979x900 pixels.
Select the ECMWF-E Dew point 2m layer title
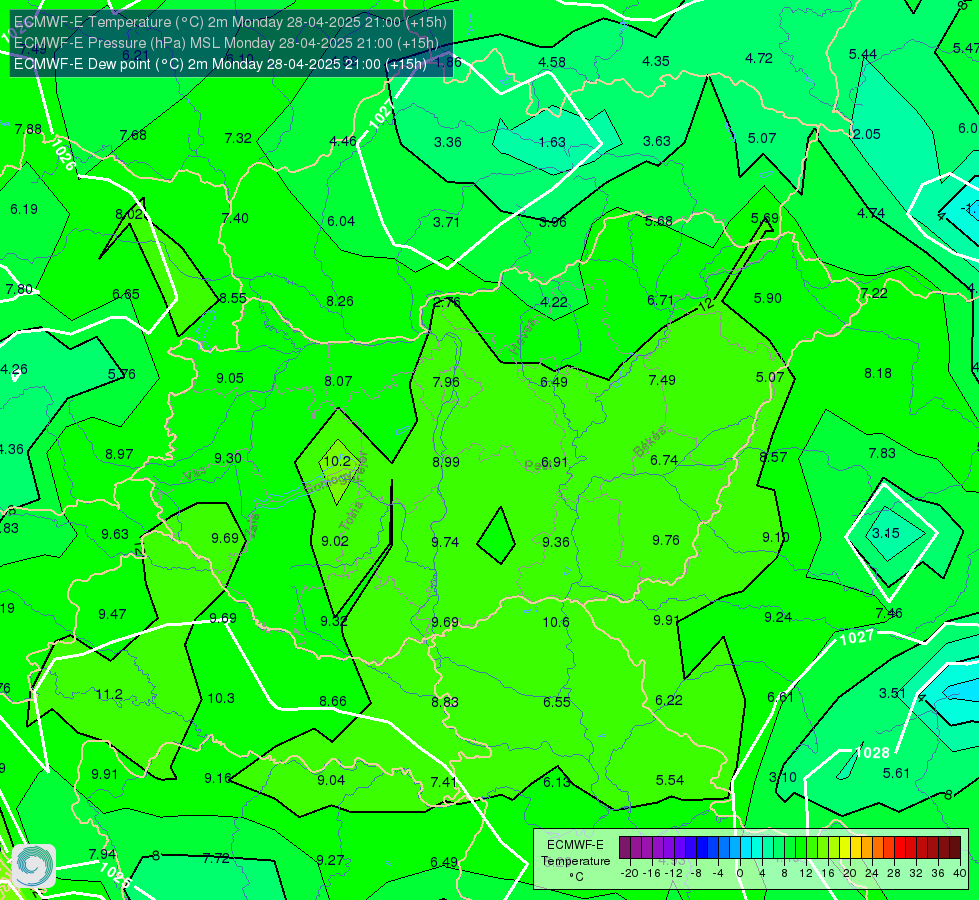pyautogui.click(x=220, y=64)
